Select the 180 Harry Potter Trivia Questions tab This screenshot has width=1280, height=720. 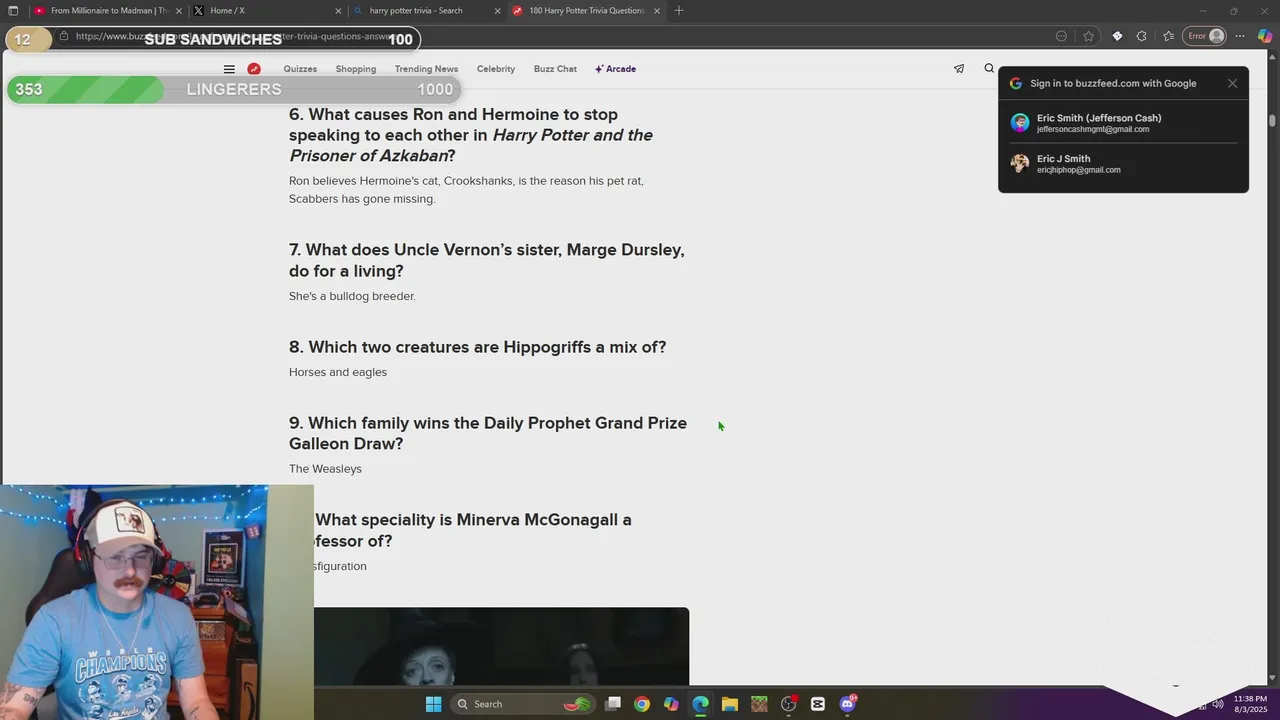587,10
